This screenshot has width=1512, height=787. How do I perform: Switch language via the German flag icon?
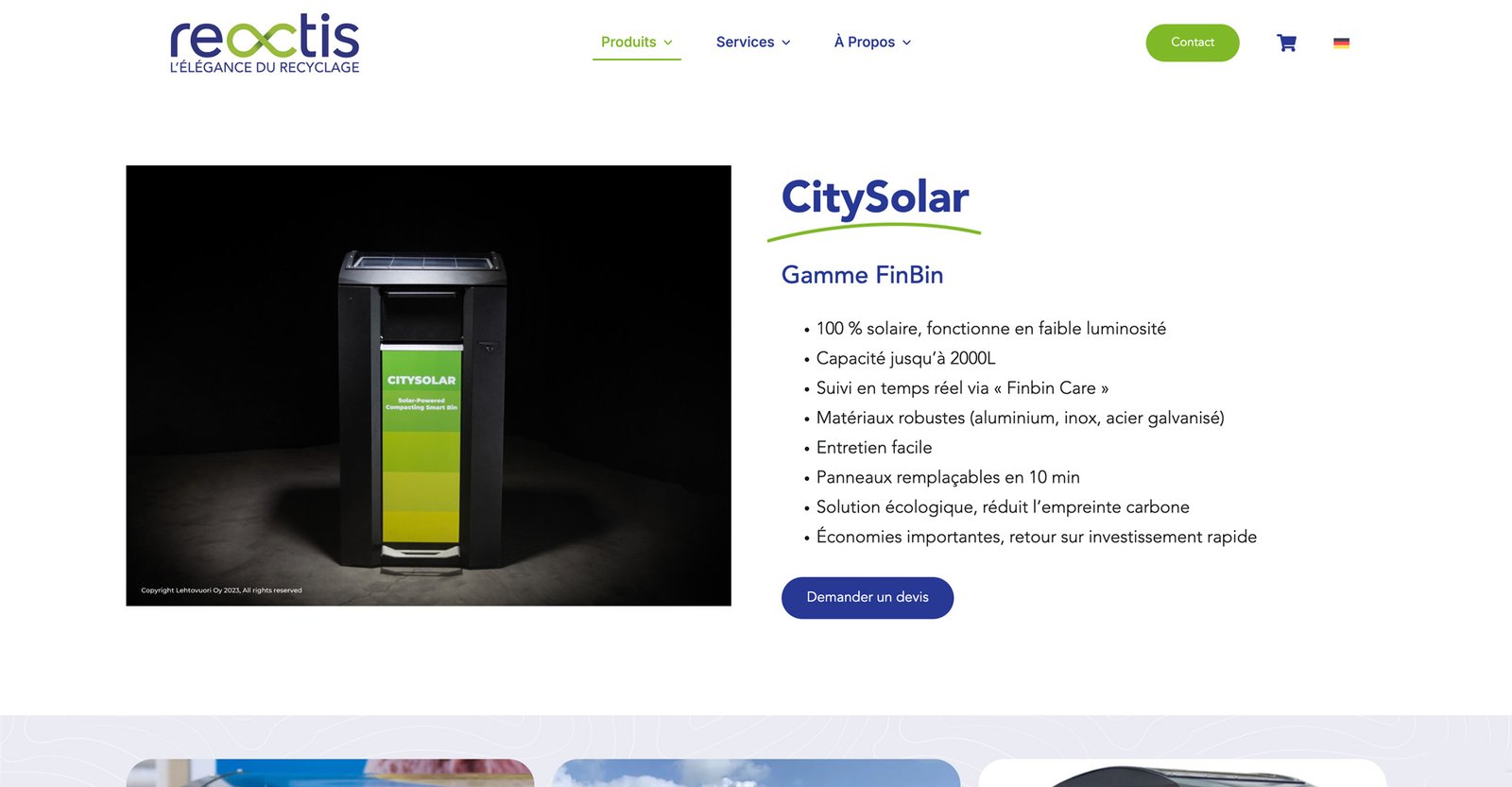click(x=1341, y=43)
